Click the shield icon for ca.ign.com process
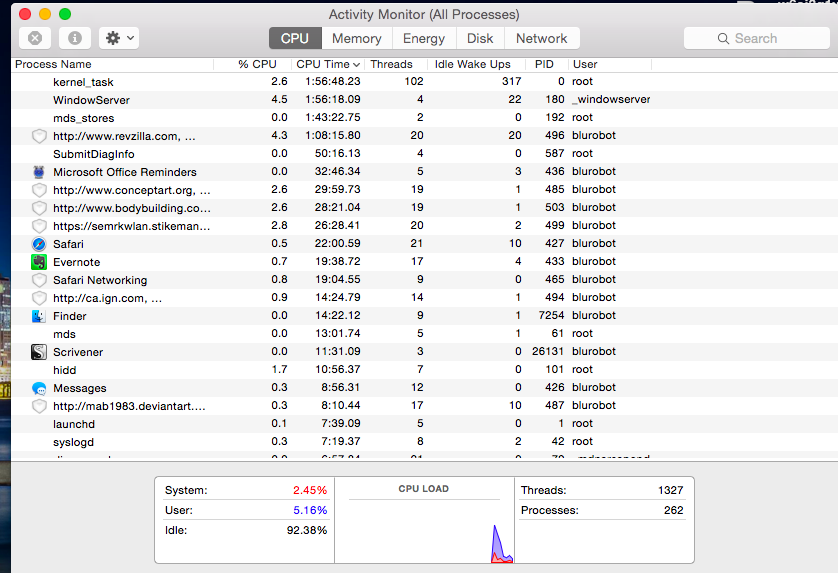This screenshot has width=838, height=573. [x=39, y=298]
